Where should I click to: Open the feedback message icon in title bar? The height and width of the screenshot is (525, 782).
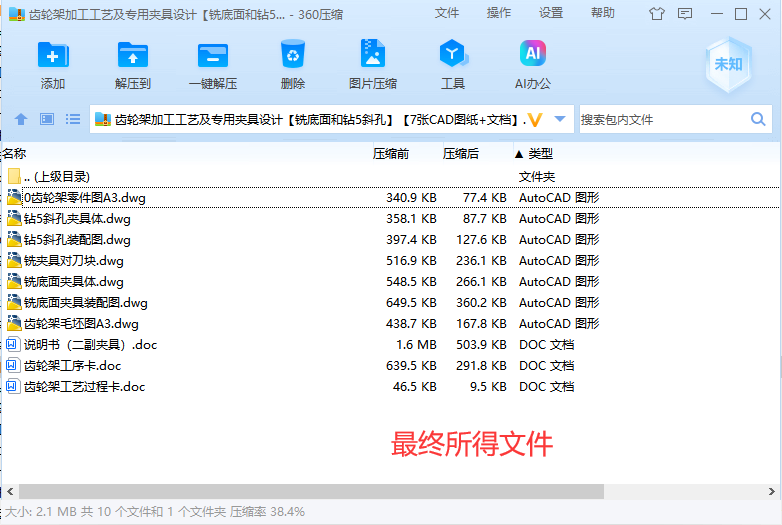pos(685,14)
